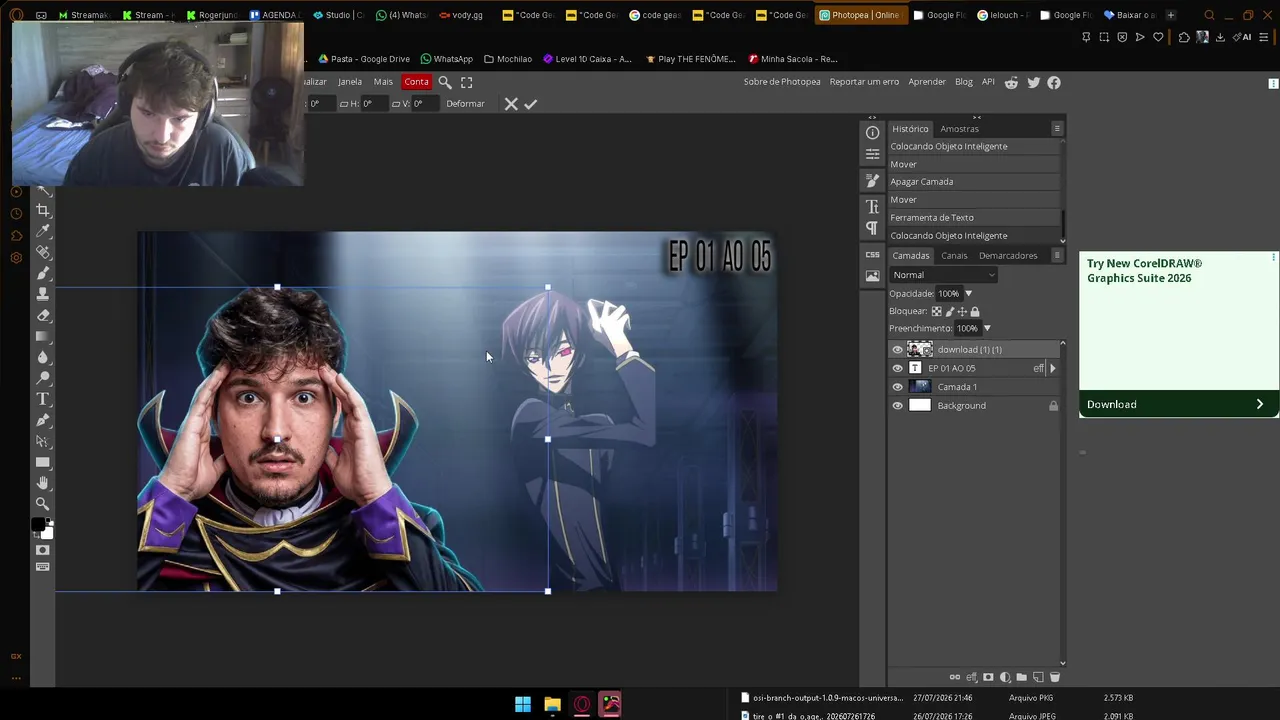The image size is (1280, 720).
Task: Expand effects on EP 01 AO 05 layer
Action: tap(1052, 368)
